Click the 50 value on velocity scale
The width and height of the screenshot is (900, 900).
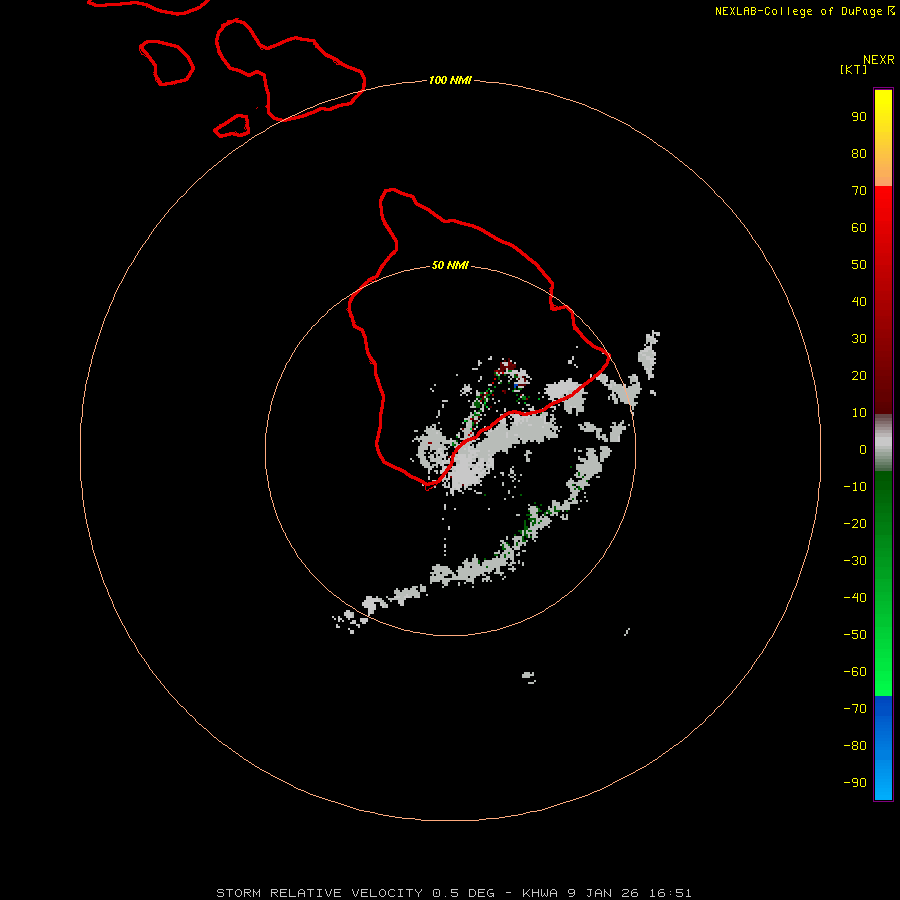click(x=859, y=265)
